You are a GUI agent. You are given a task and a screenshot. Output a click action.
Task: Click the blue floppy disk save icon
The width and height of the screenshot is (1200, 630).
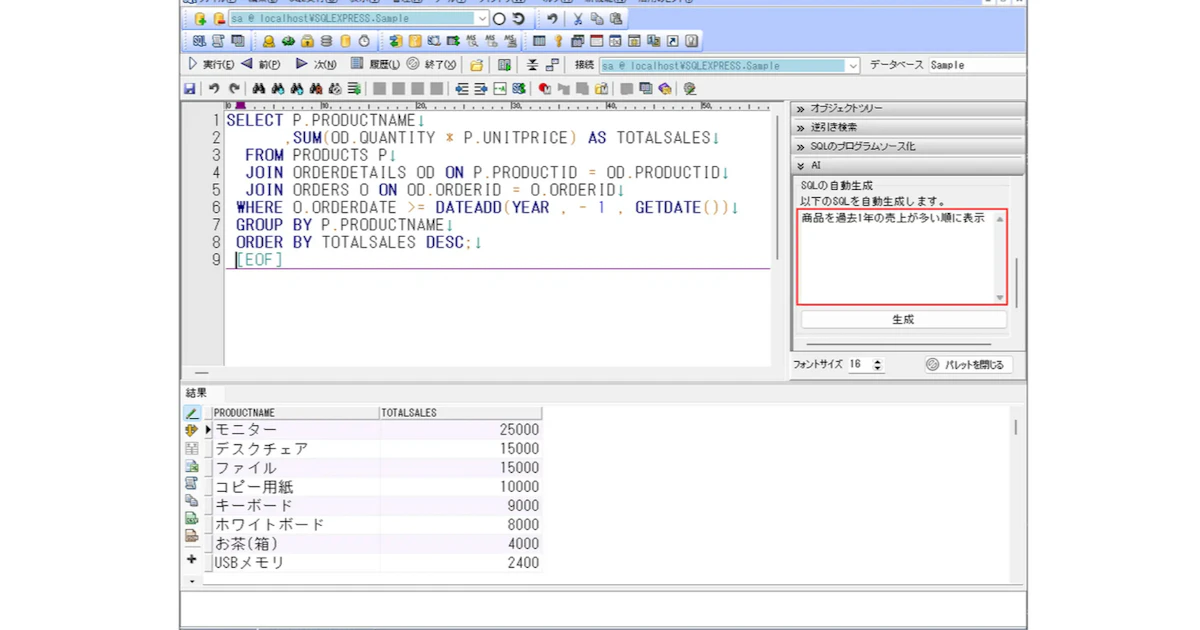tap(190, 89)
